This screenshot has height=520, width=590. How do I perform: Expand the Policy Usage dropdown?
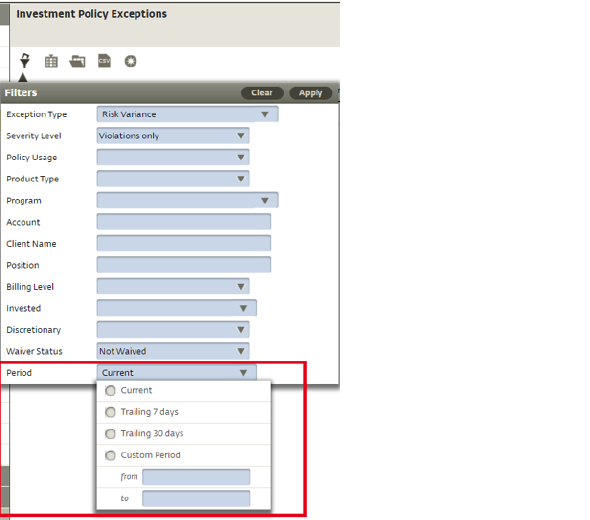[x=173, y=157]
